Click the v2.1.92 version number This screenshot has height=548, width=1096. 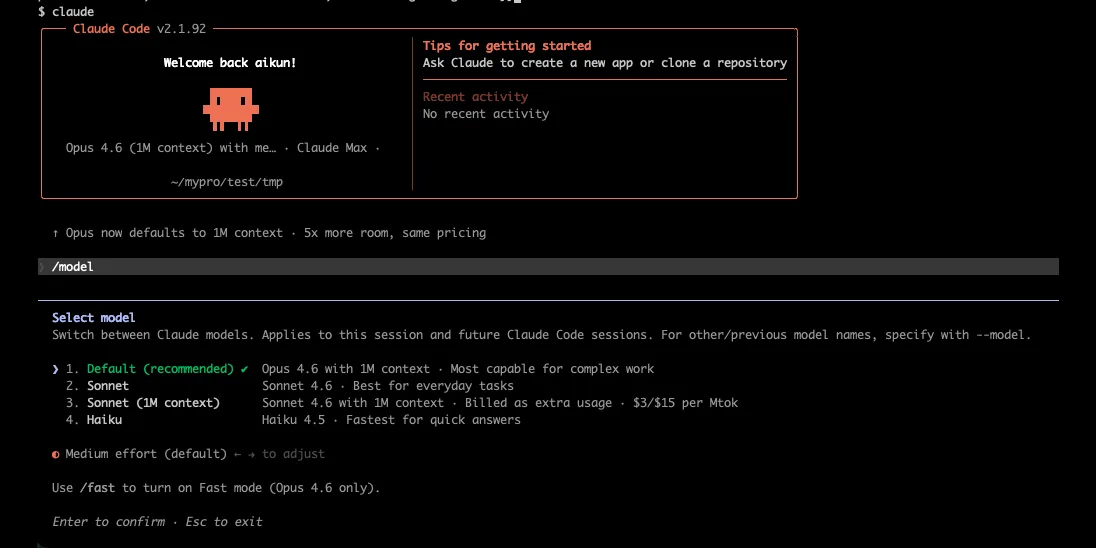coord(182,29)
